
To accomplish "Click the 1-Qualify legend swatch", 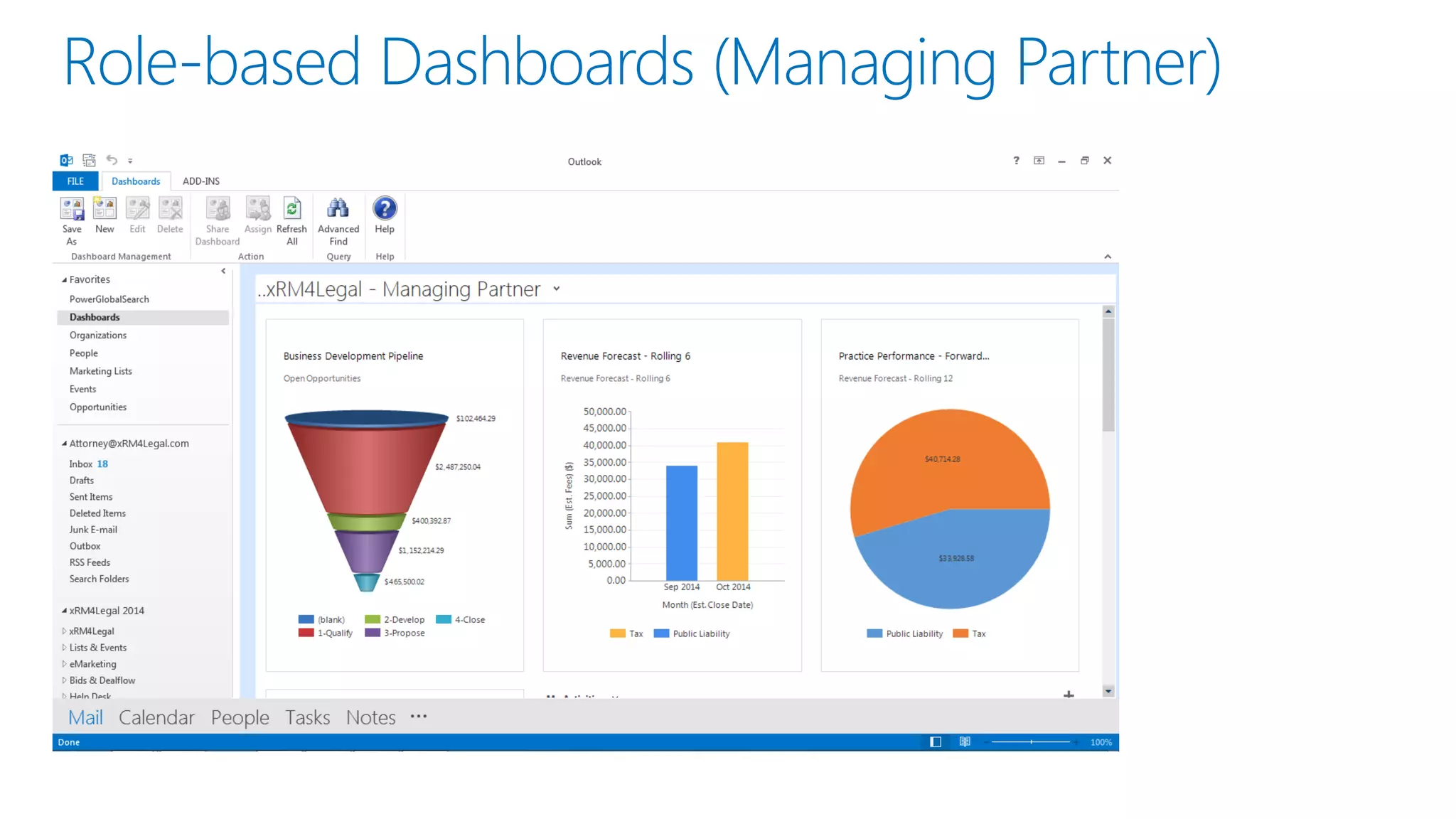I will [x=306, y=633].
